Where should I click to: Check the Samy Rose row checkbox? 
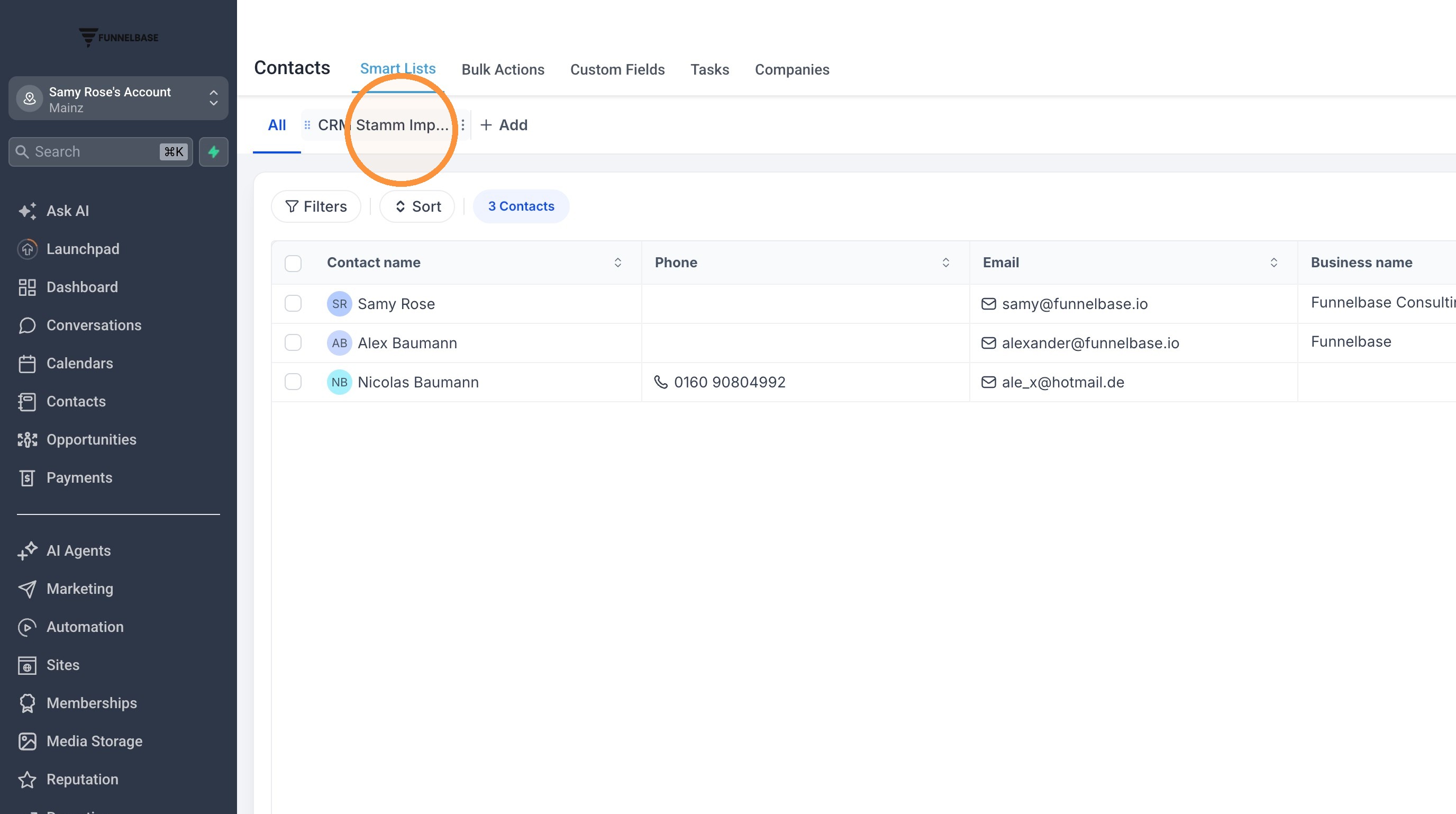[293, 304]
